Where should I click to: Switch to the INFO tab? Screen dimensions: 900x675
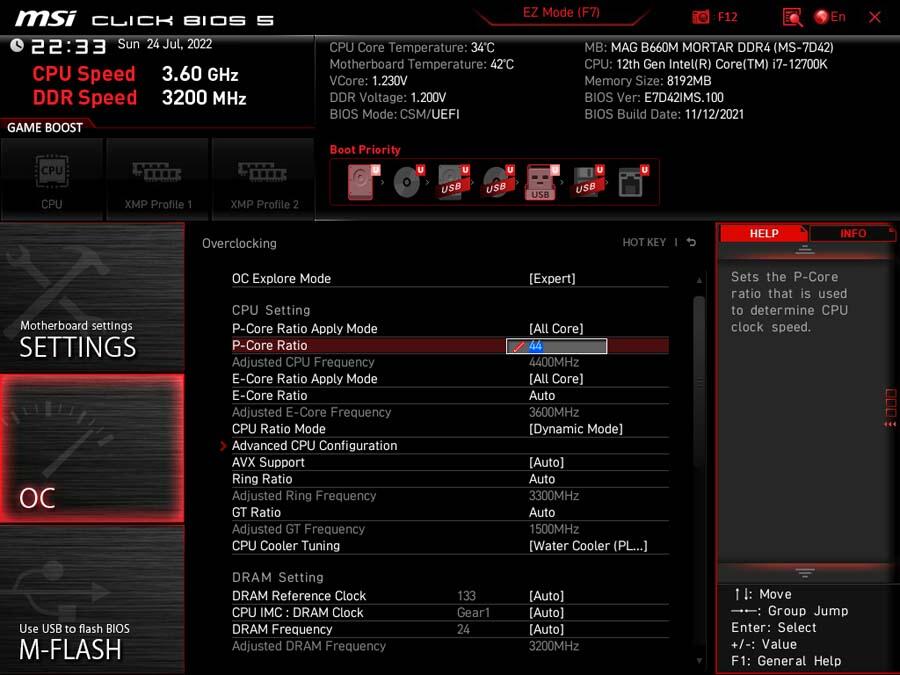pyautogui.click(x=852, y=234)
